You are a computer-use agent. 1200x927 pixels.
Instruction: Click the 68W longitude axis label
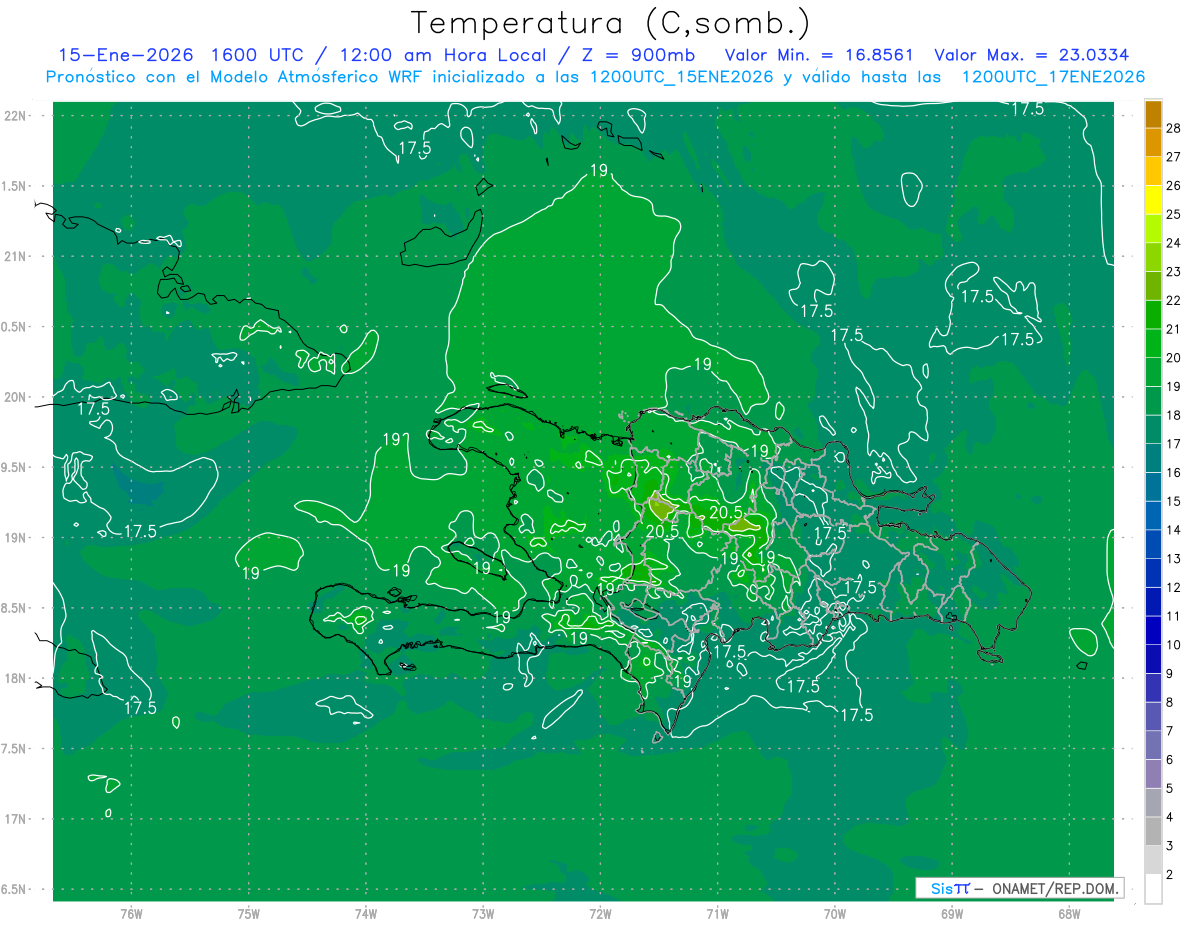click(1068, 913)
